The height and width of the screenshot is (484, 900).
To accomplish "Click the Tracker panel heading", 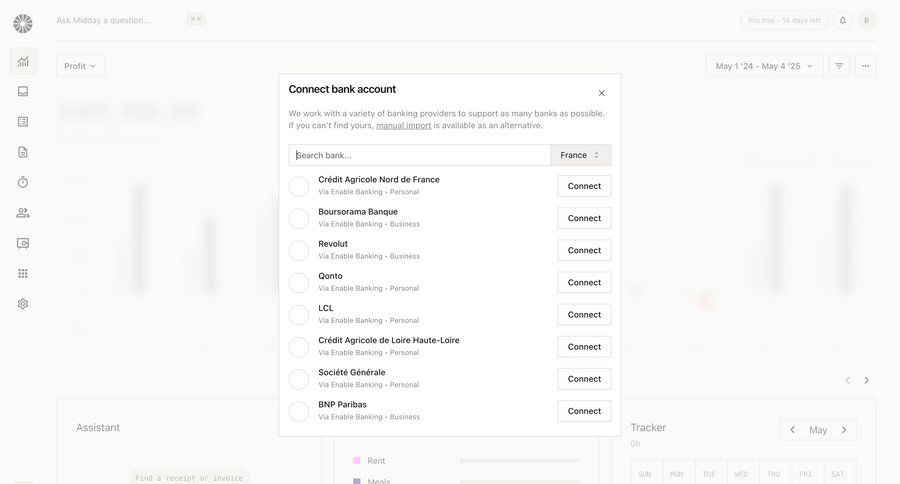I will [648, 428].
